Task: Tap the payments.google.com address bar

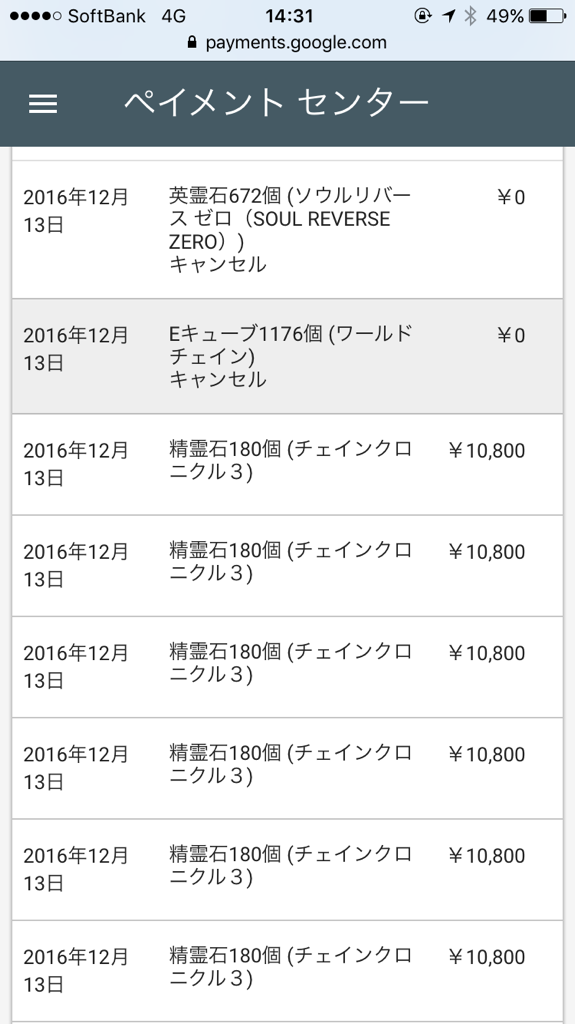Action: (x=288, y=42)
